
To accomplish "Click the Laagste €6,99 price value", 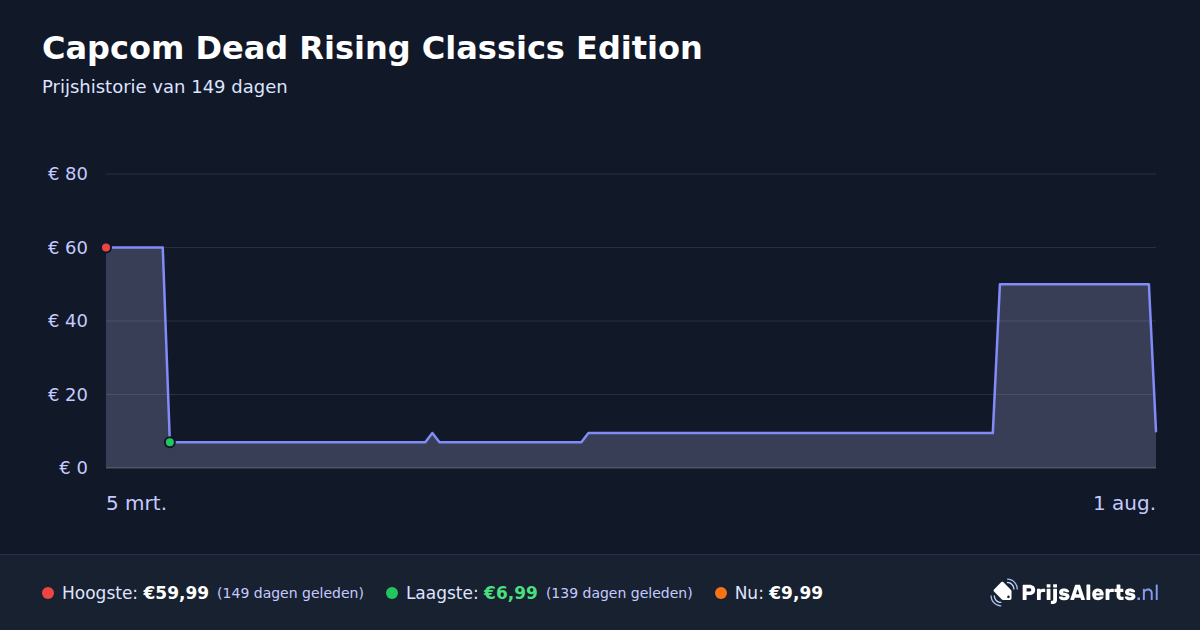I will click(510, 593).
